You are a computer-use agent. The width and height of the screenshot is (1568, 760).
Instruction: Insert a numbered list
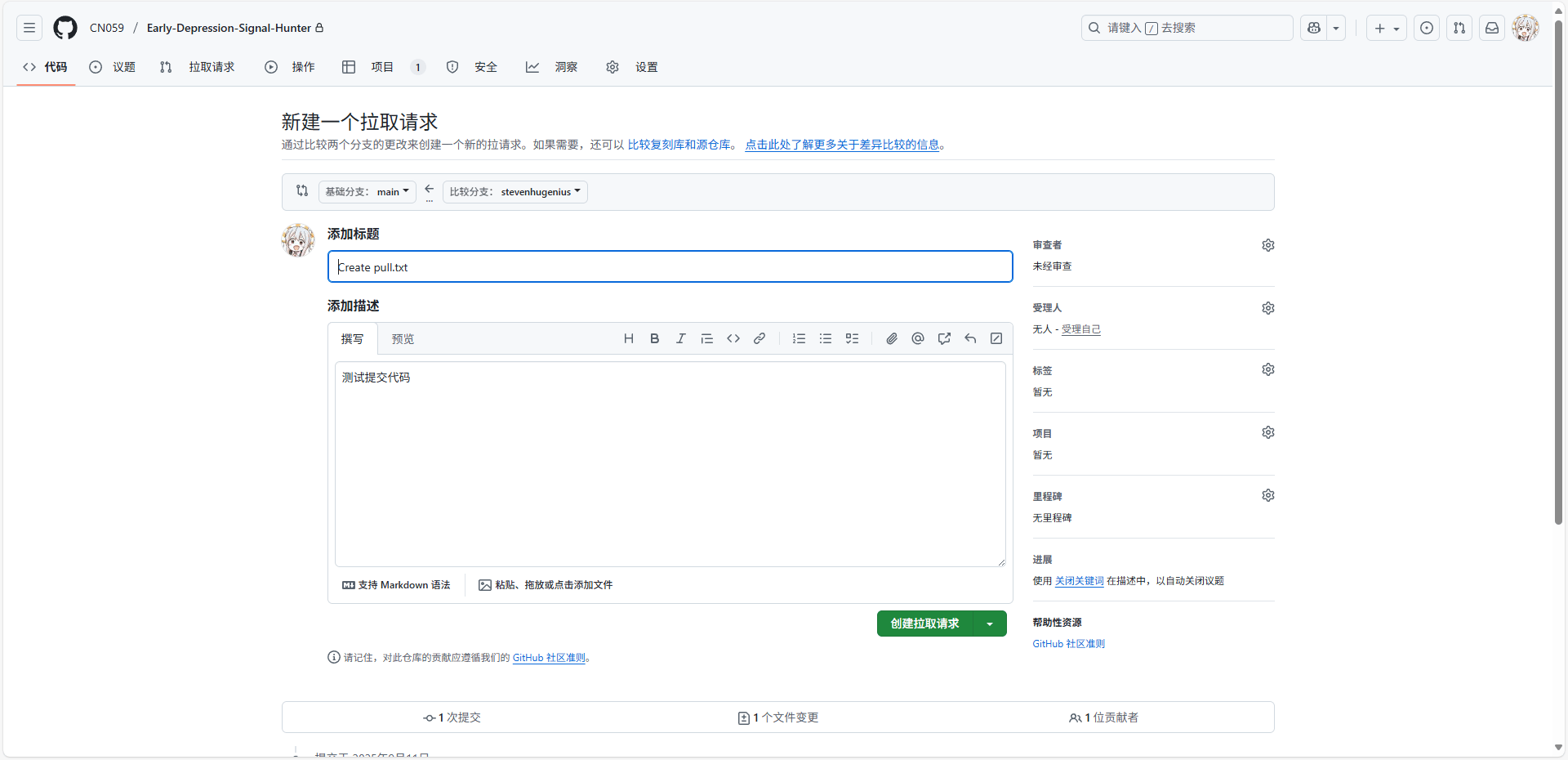[x=799, y=338]
